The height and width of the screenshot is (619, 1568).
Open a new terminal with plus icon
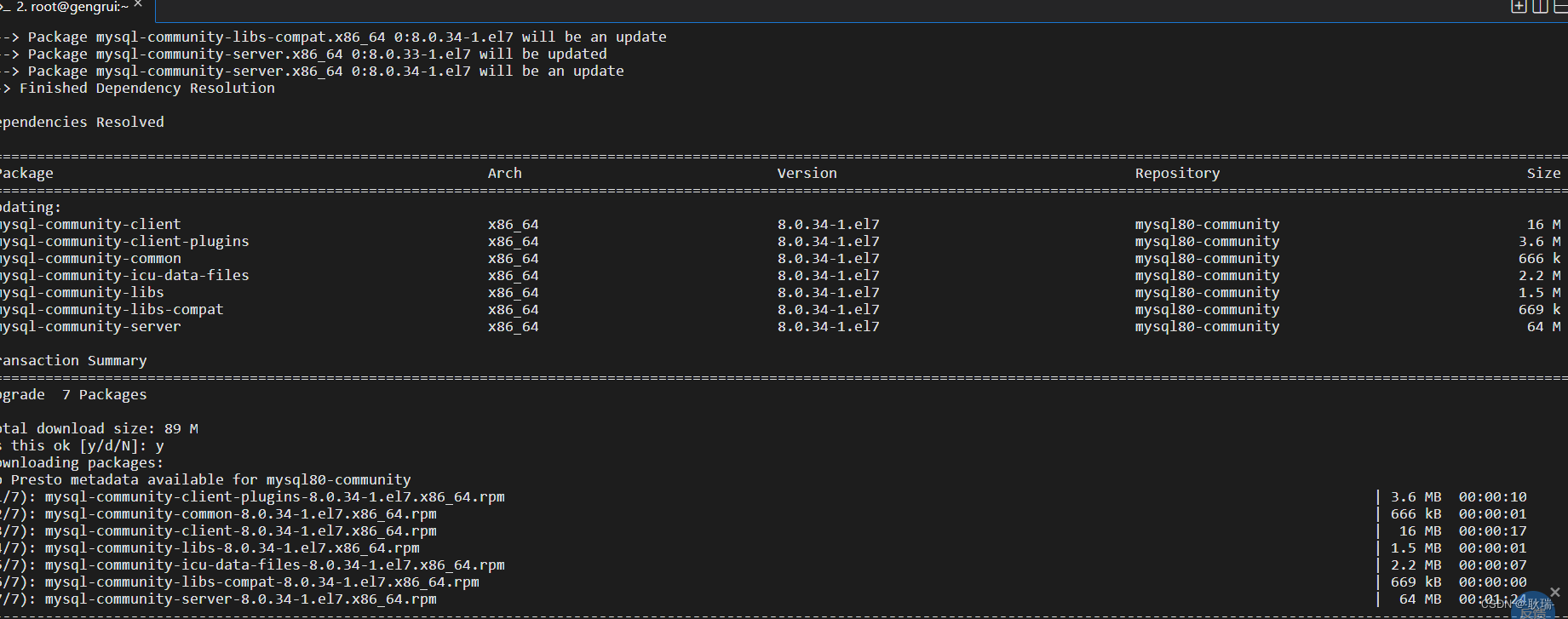click(x=1519, y=7)
